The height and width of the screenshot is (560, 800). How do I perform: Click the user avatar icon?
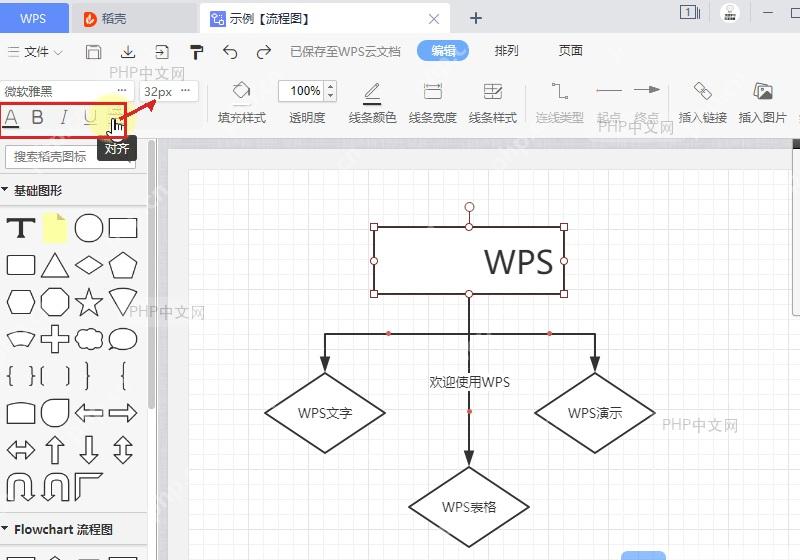730,13
